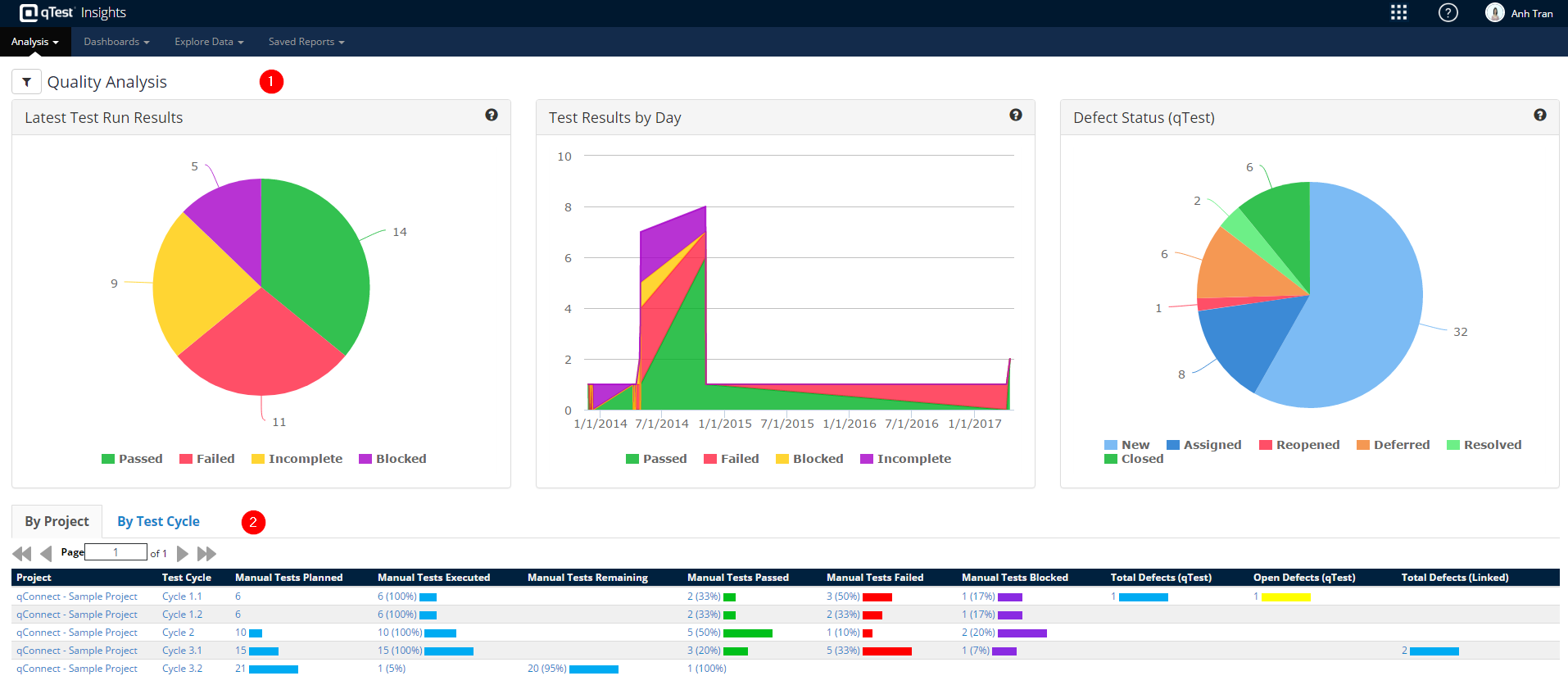Viewport: 1568px width, 685px height.
Task: Toggle Passed legend in Latest Test Run Results
Action: [x=132, y=459]
